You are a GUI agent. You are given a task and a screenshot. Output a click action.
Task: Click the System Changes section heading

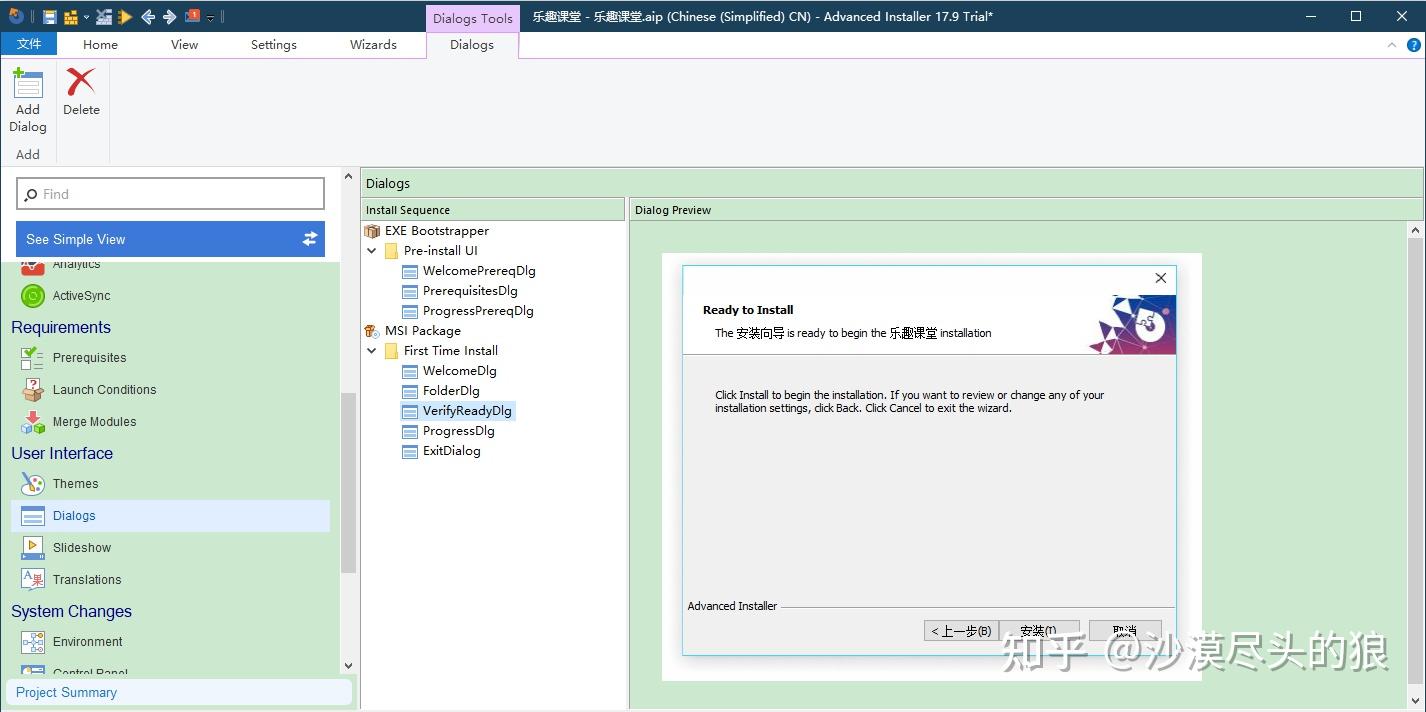pos(71,611)
